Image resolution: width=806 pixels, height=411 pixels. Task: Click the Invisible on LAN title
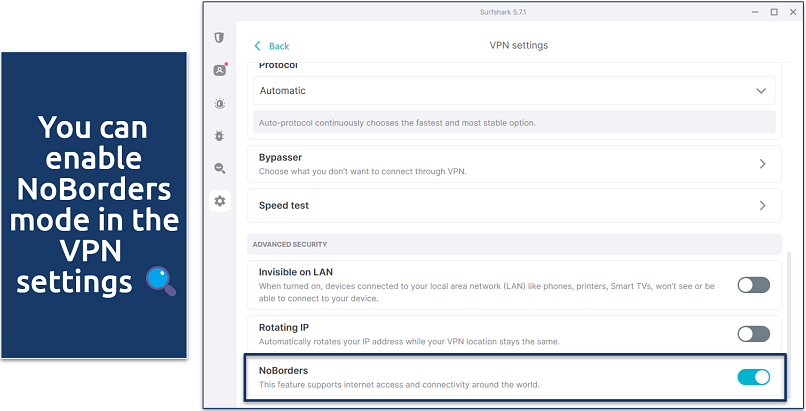coord(296,272)
